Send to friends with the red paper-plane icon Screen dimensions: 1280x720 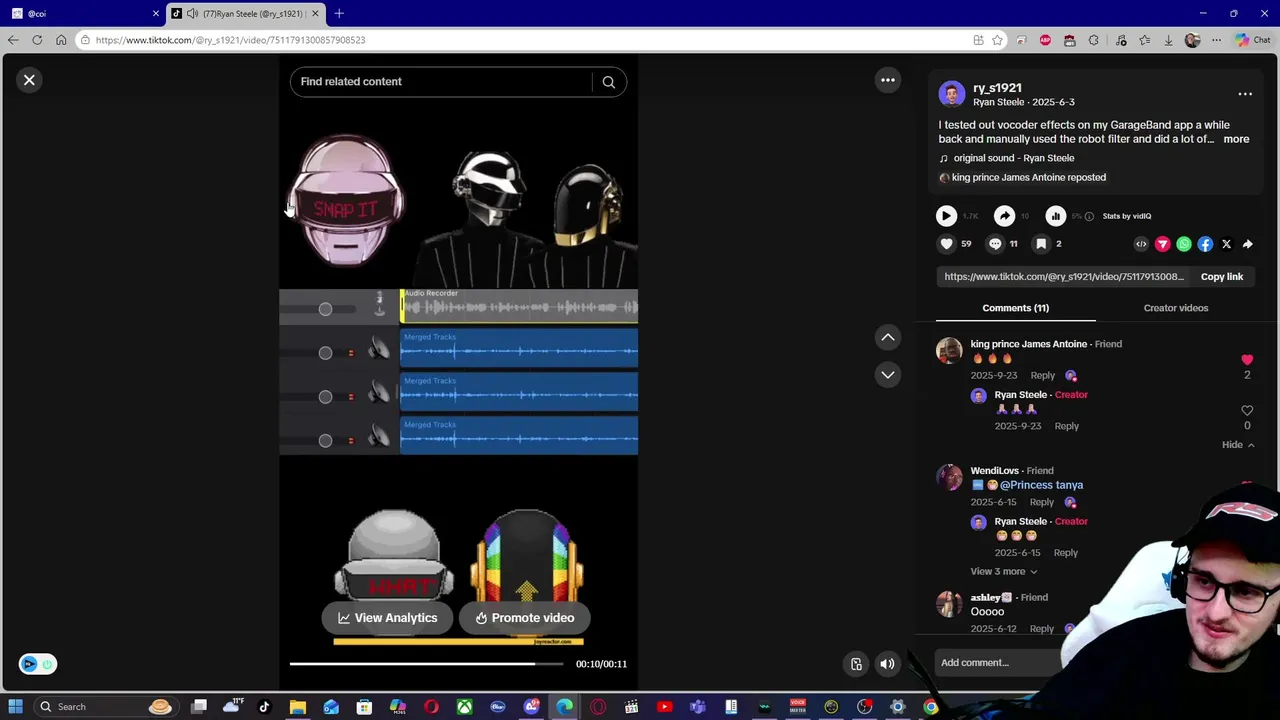tap(1162, 244)
